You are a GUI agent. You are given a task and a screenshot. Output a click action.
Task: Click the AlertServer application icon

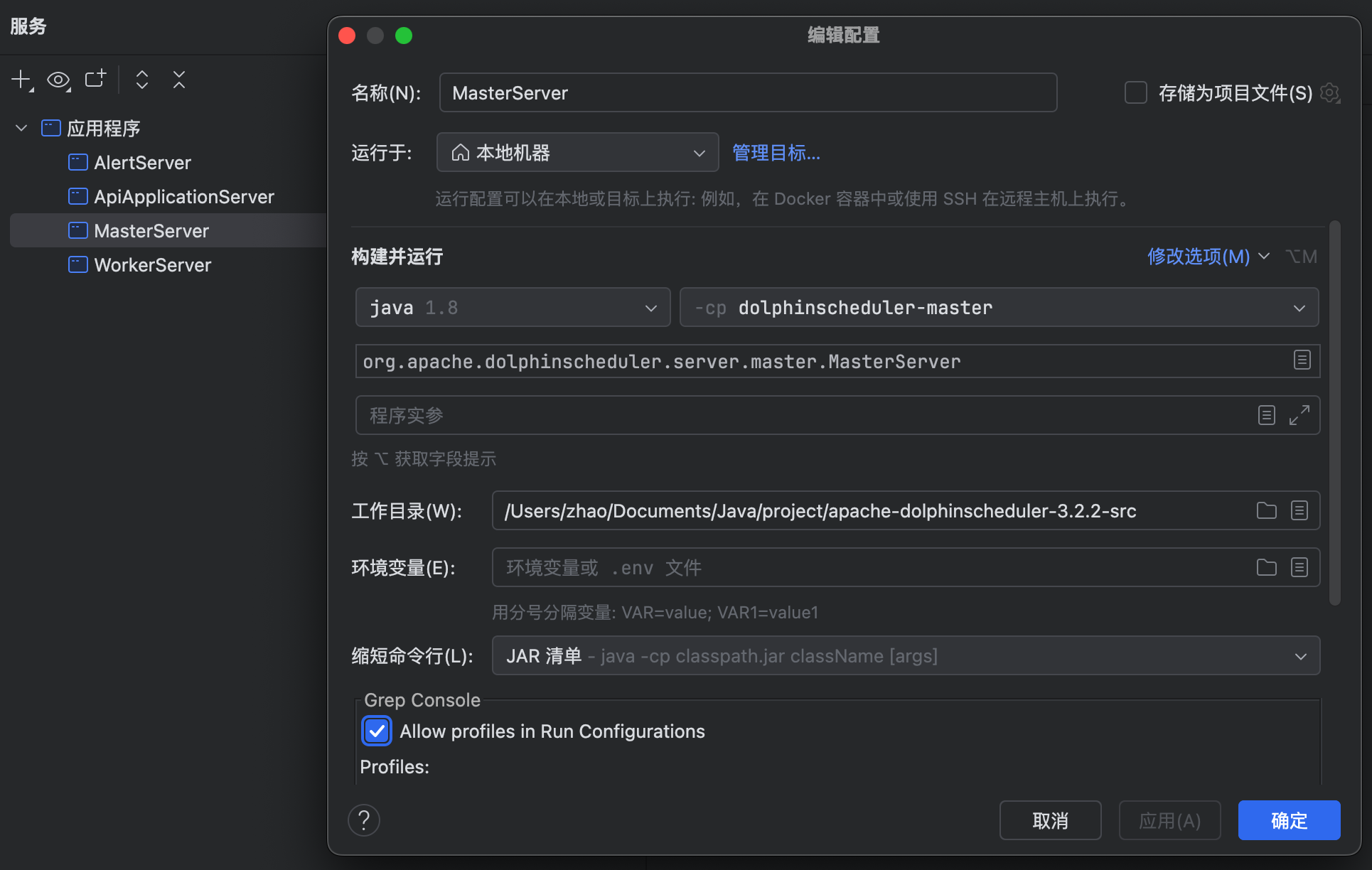77,163
